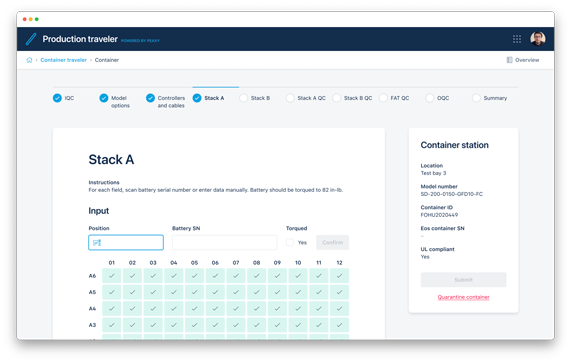The width and height of the screenshot is (571, 362).
Task: Select the Summary step circle
Action: [x=476, y=98]
